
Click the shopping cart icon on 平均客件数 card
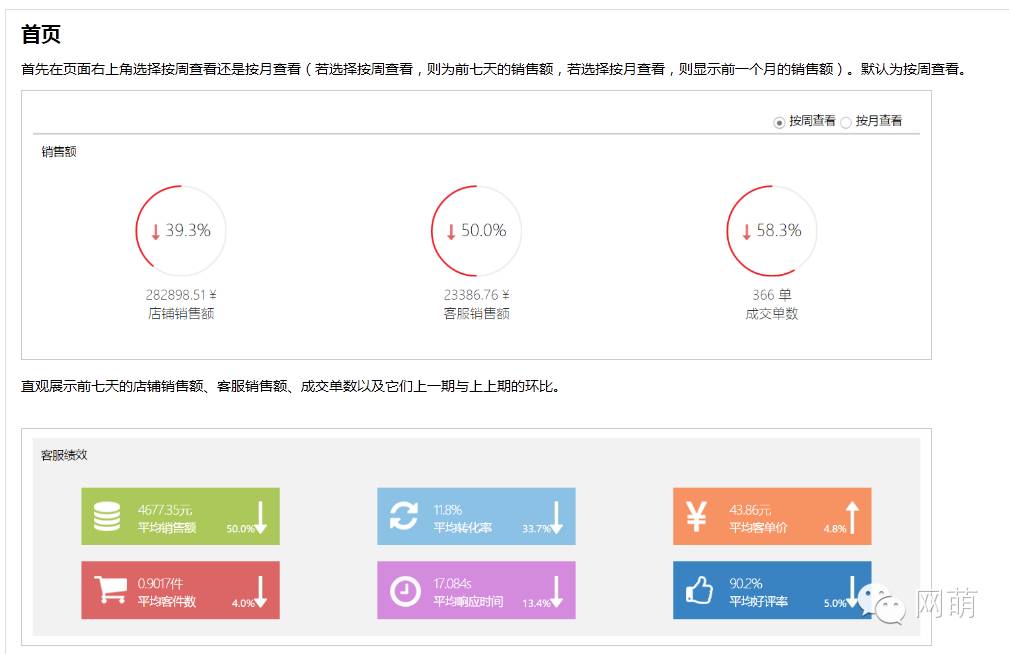pyautogui.click(x=111, y=590)
